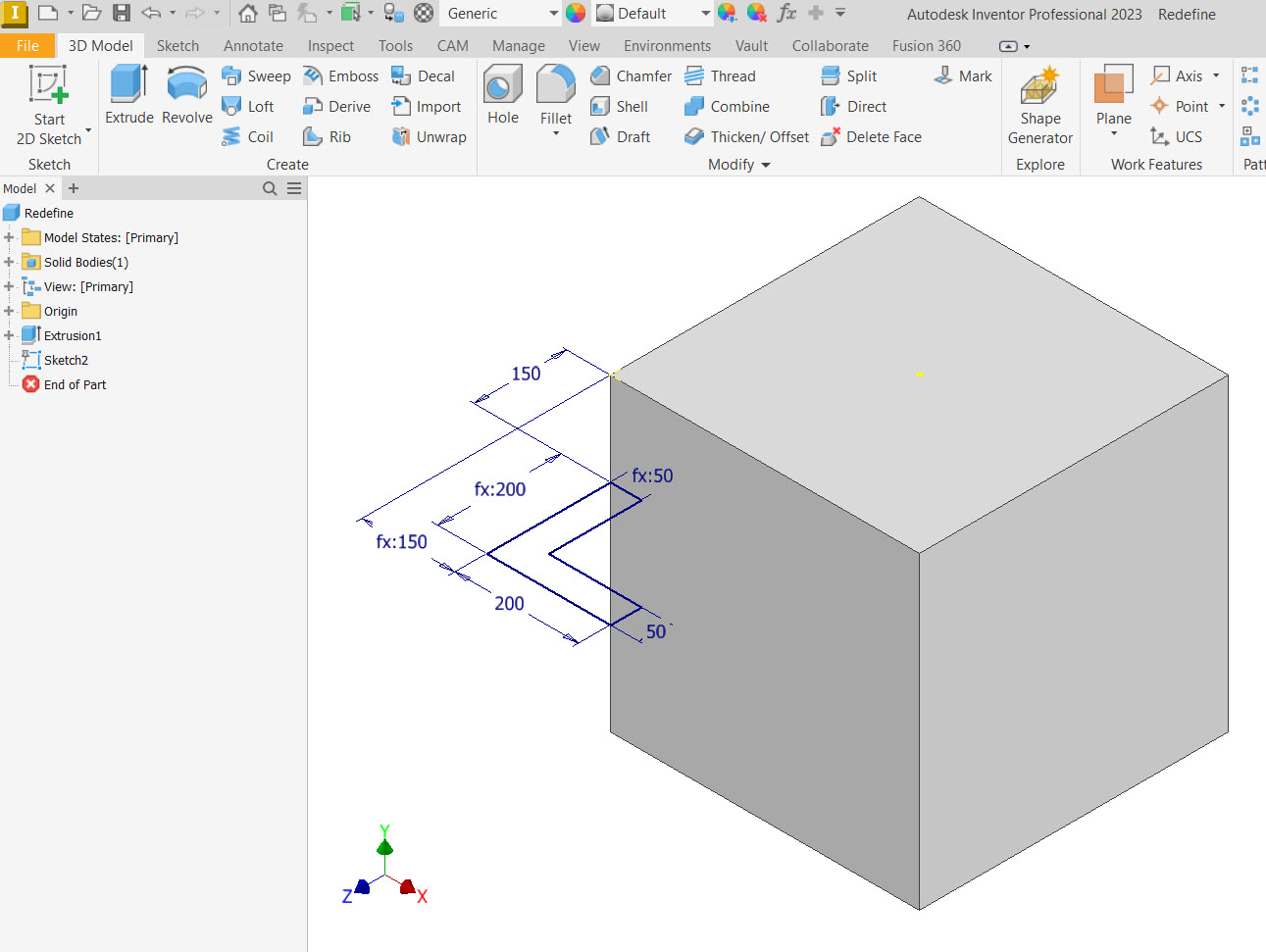This screenshot has height=952, width=1266.
Task: Open the Generic material dropdown
Action: pos(553,14)
